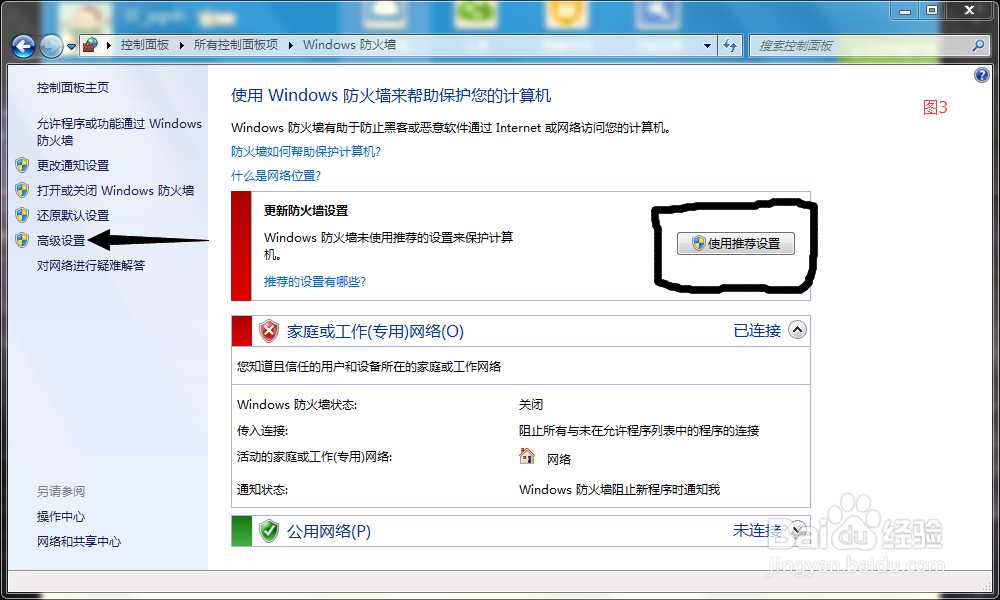This screenshot has width=1000, height=600.
Task: Maximize the firewall window
Action: [932, 10]
